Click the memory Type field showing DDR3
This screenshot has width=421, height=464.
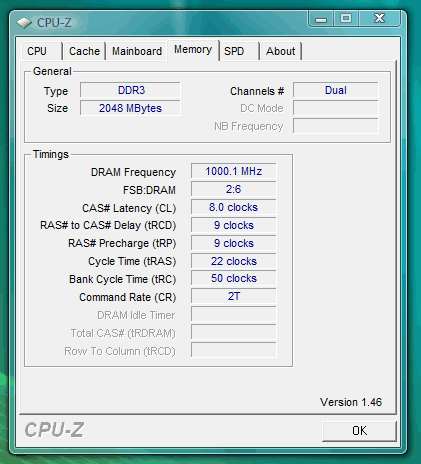[130, 90]
